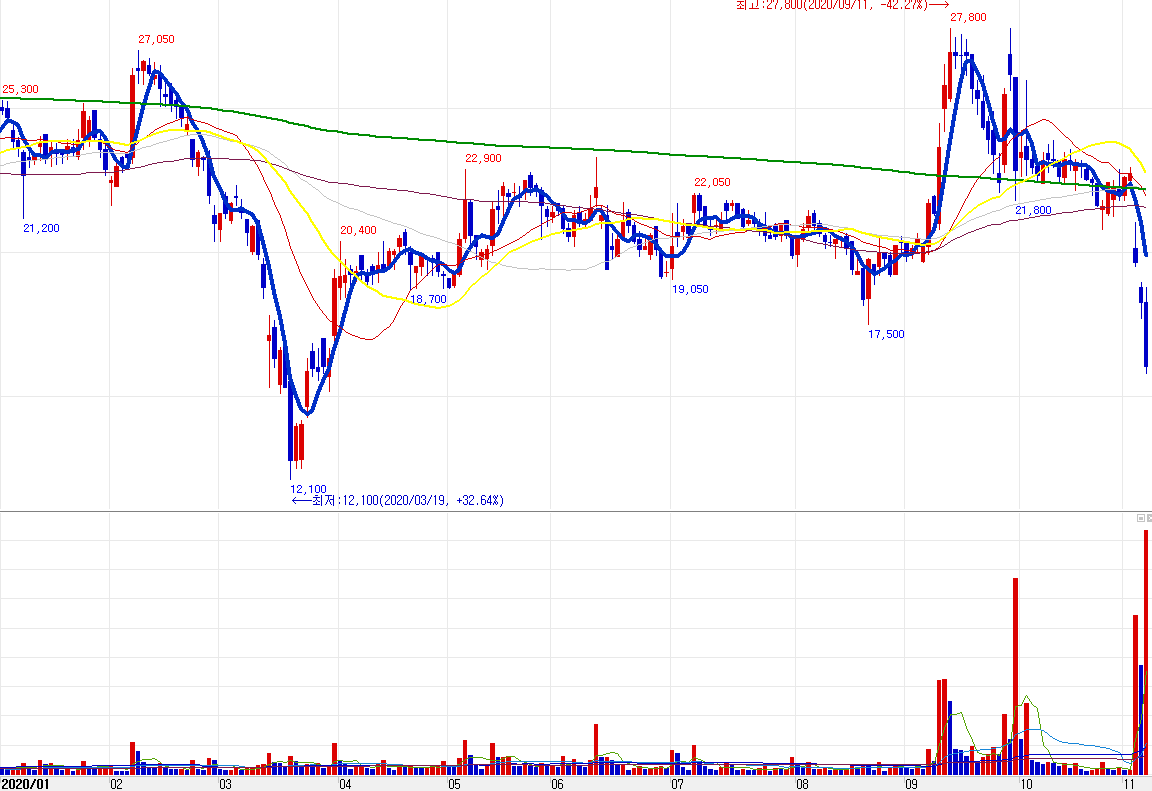Click the 27,800 peak price label
1152x791 pixels.
tap(968, 17)
